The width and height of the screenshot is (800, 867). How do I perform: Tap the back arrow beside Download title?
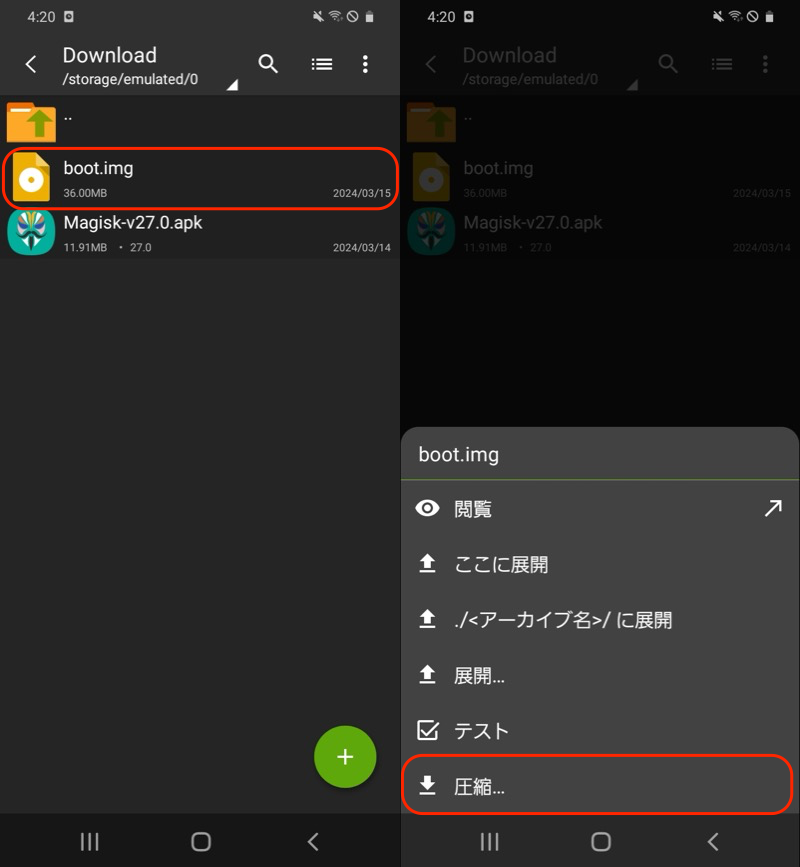[x=31, y=65]
